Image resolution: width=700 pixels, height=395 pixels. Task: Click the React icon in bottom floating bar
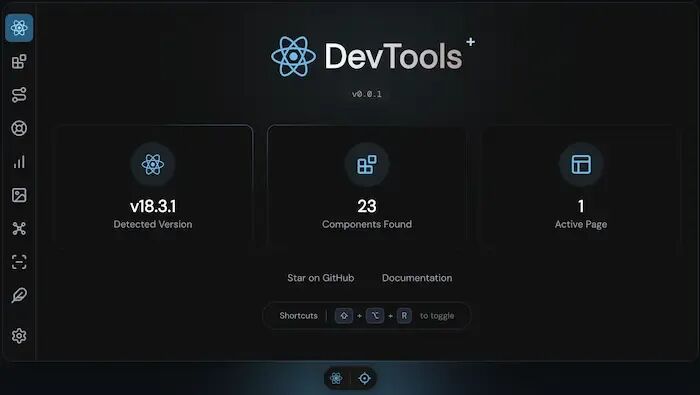(337, 378)
